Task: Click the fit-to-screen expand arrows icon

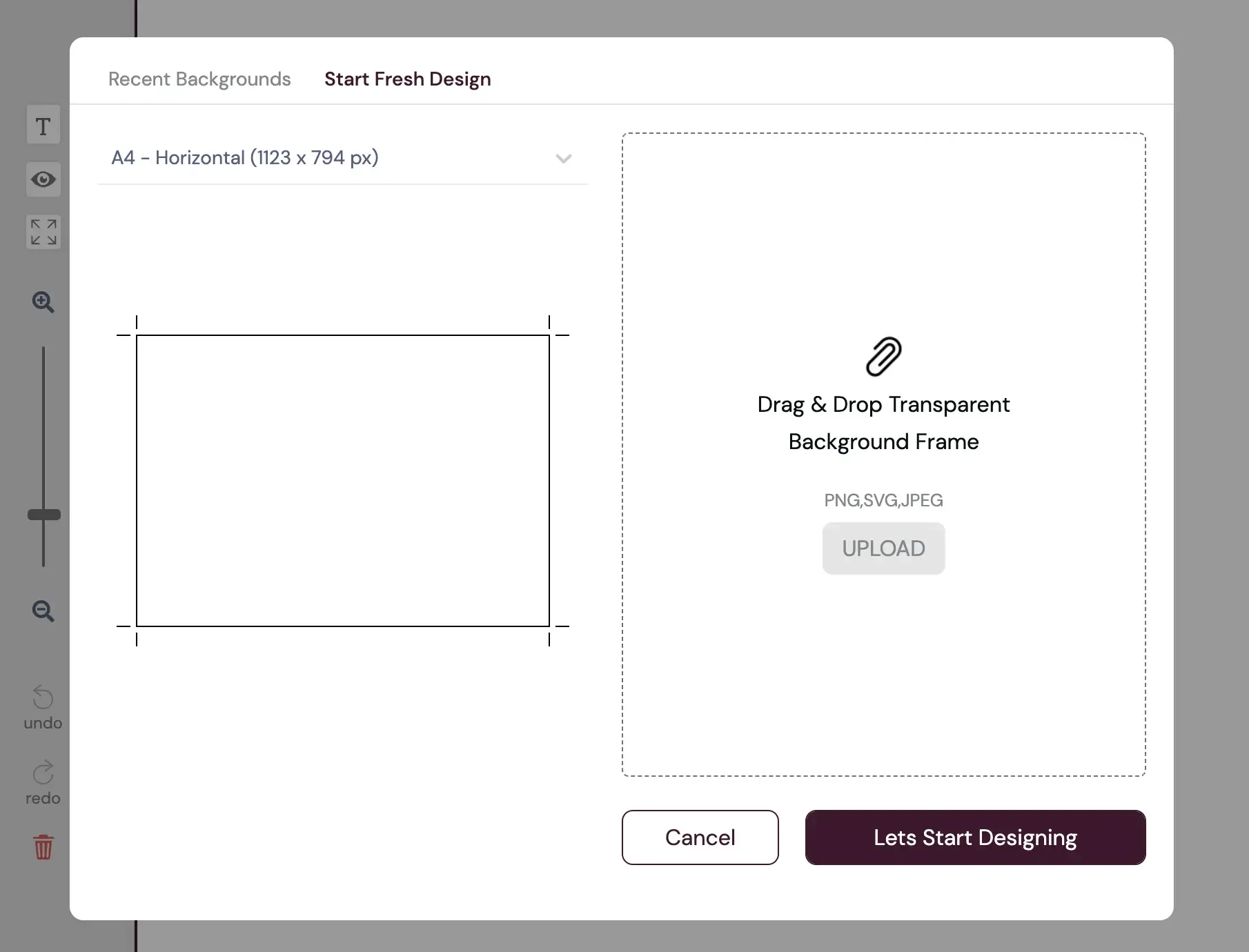Action: point(43,232)
